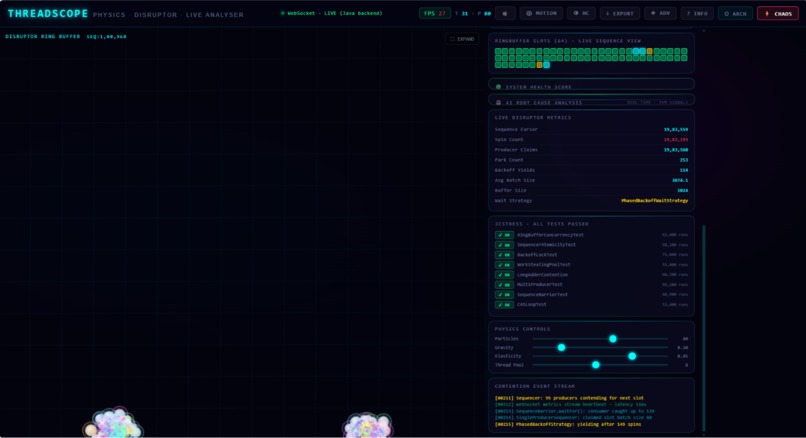Viewport: 806px width, 438px height.
Task: Adjust the Thread Pool slider handle
Action: coord(596,365)
